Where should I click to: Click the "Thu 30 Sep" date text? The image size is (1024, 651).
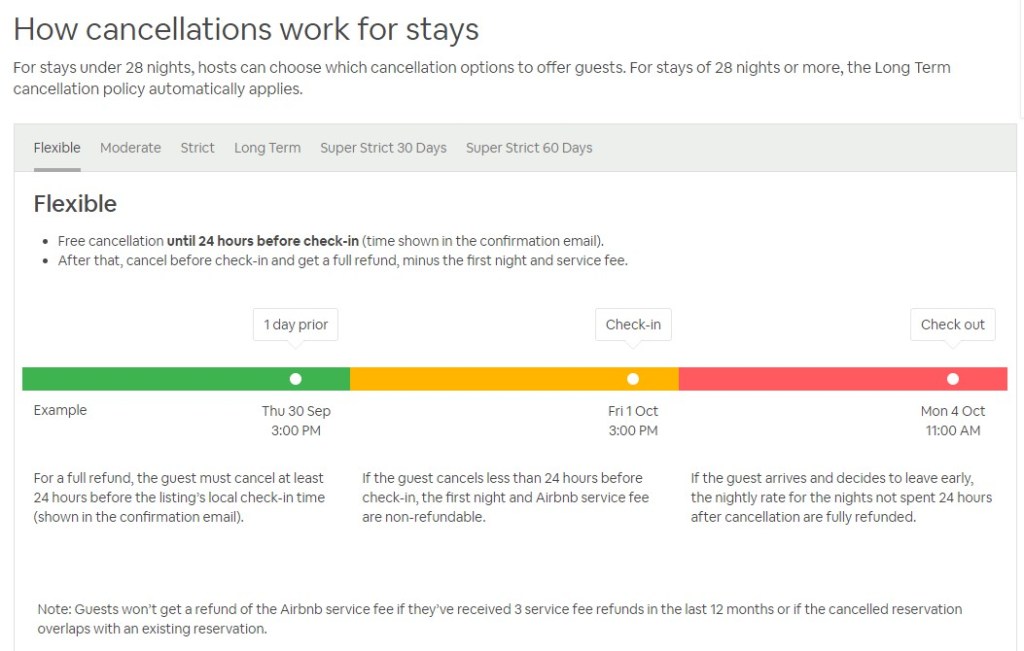click(x=296, y=411)
